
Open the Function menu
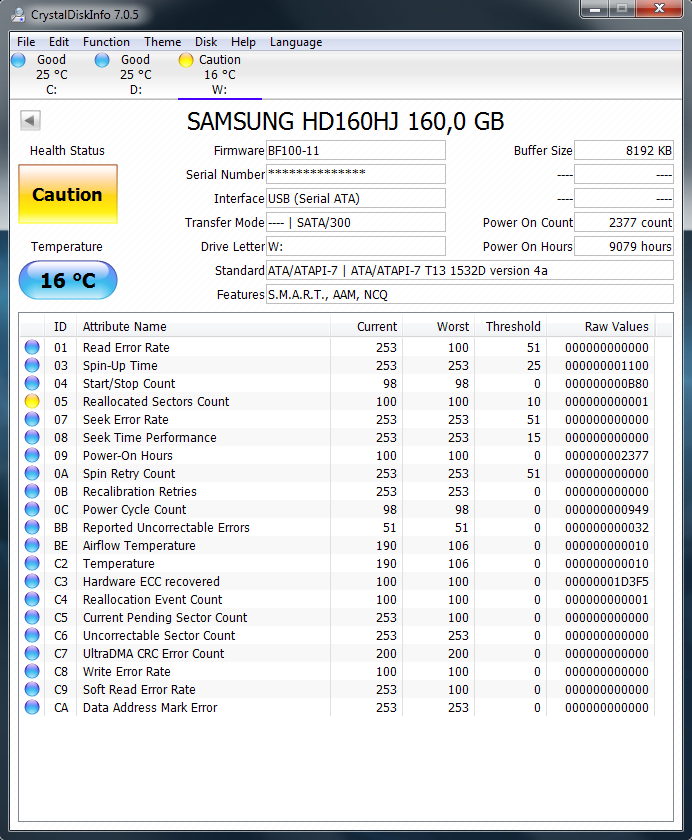tap(106, 42)
